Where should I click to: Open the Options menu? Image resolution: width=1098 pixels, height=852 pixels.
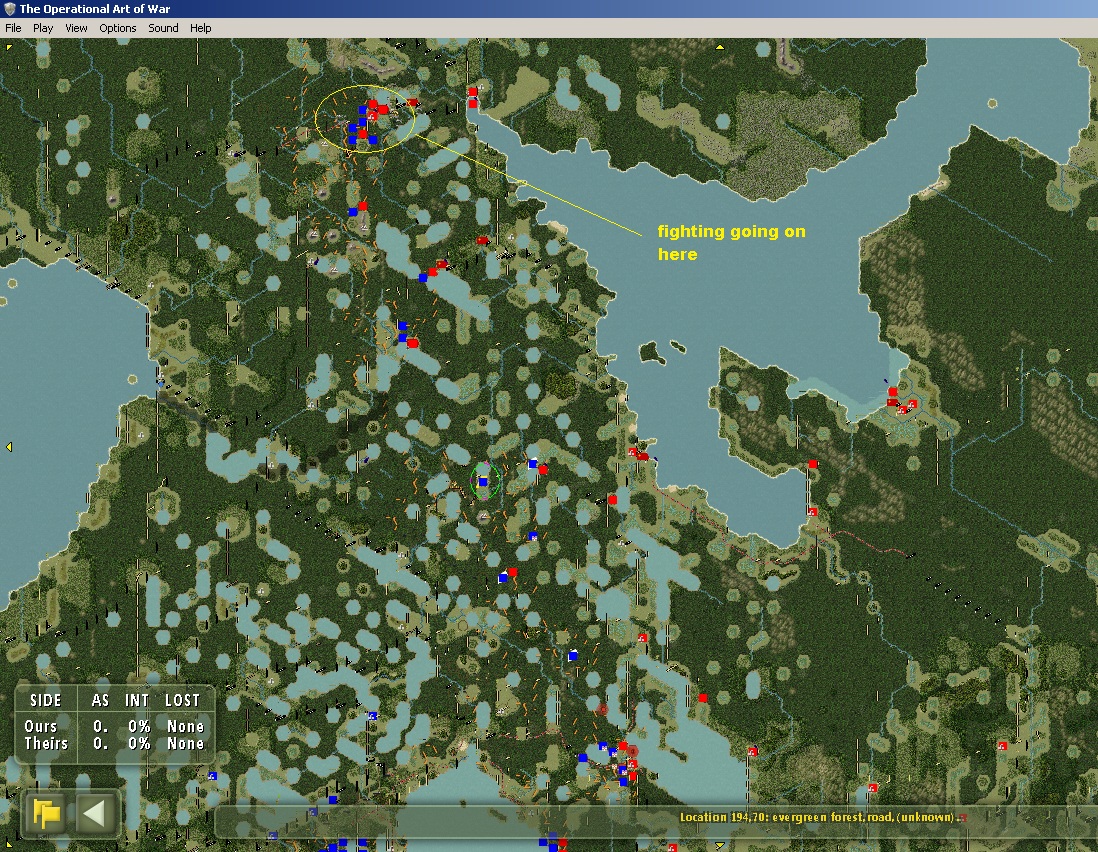click(x=118, y=28)
